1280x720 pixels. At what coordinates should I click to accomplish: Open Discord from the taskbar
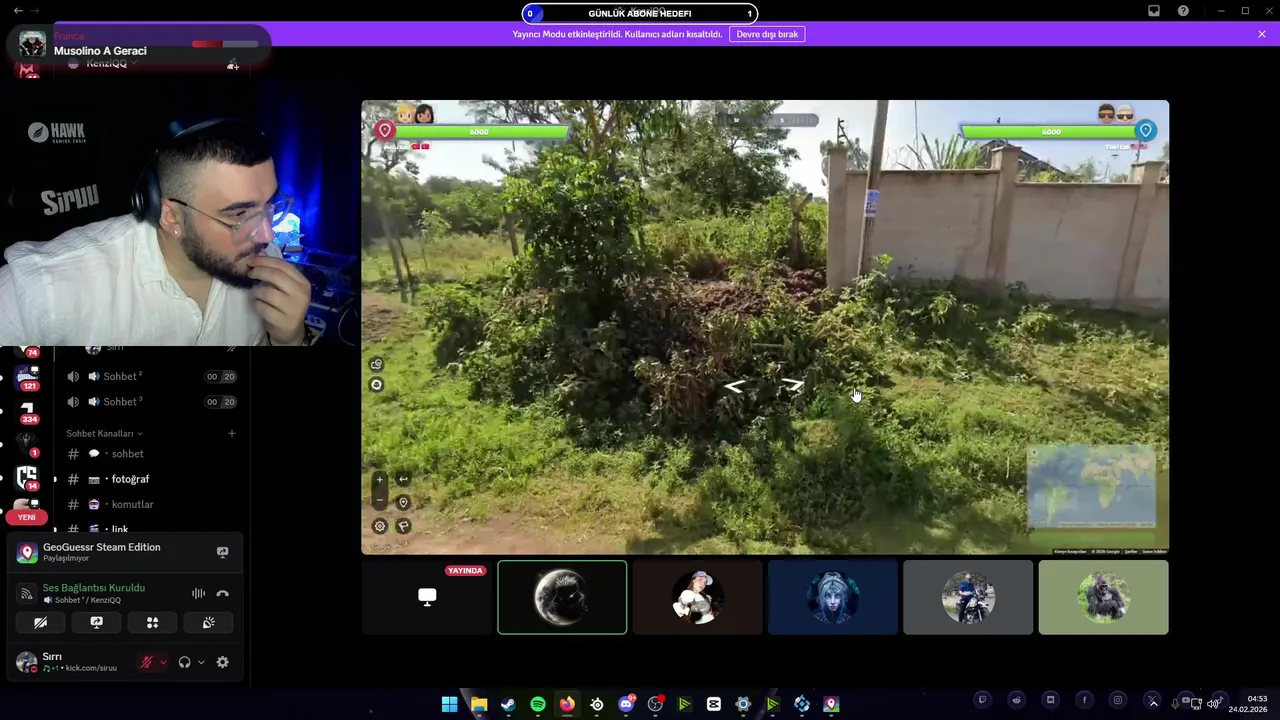(626, 704)
